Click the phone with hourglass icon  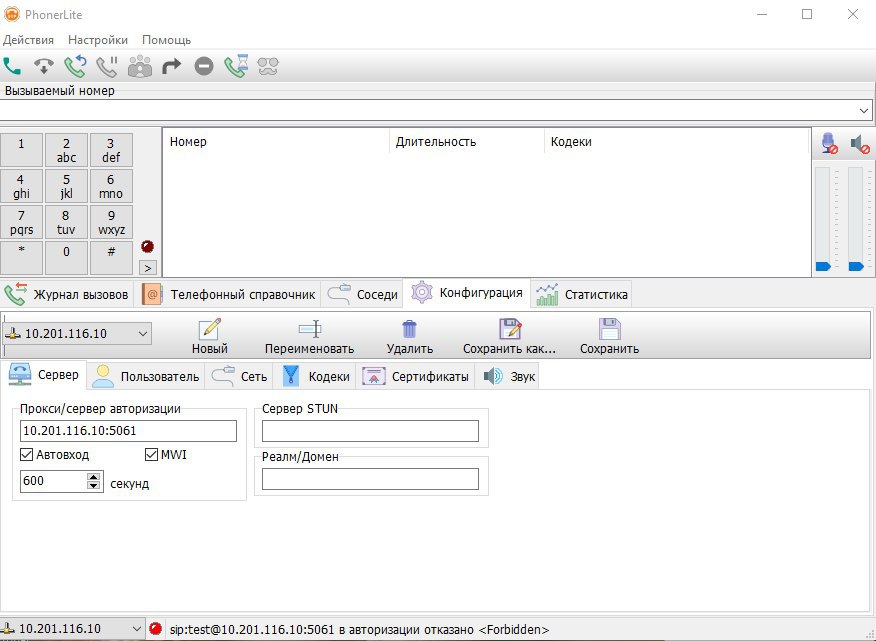pos(236,66)
